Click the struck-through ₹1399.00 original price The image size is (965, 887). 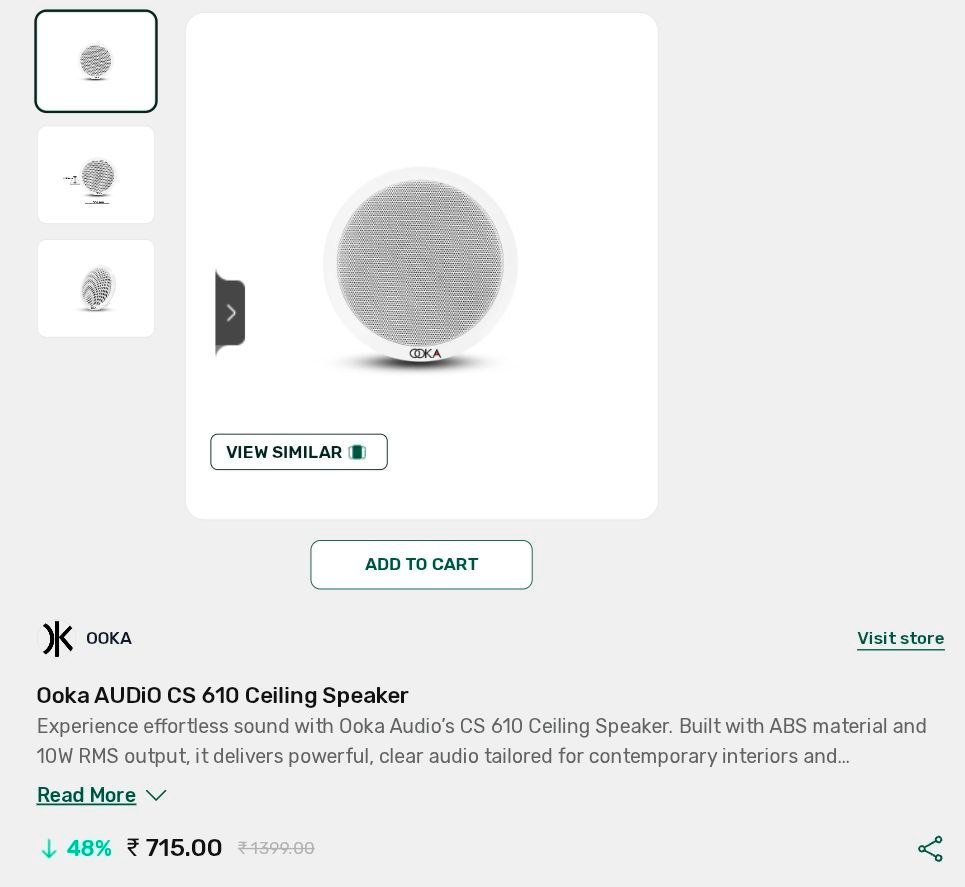(x=276, y=849)
